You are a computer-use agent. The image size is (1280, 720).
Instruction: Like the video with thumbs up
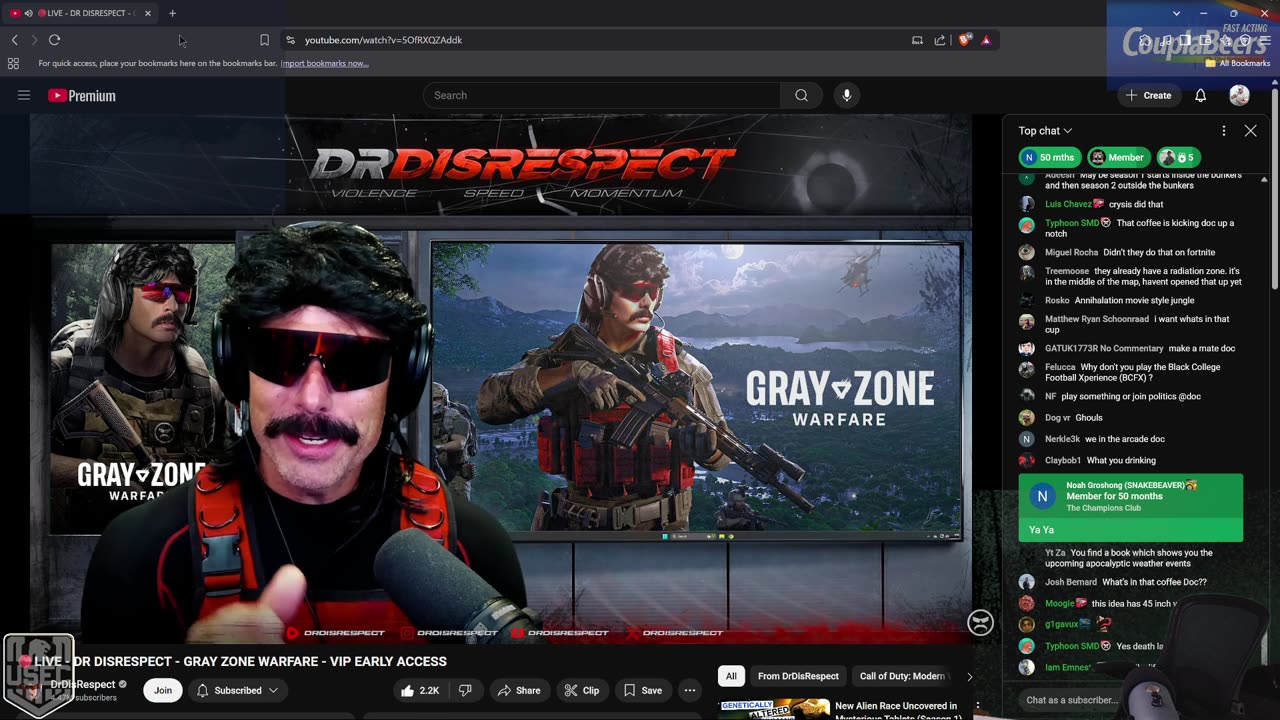(419, 690)
